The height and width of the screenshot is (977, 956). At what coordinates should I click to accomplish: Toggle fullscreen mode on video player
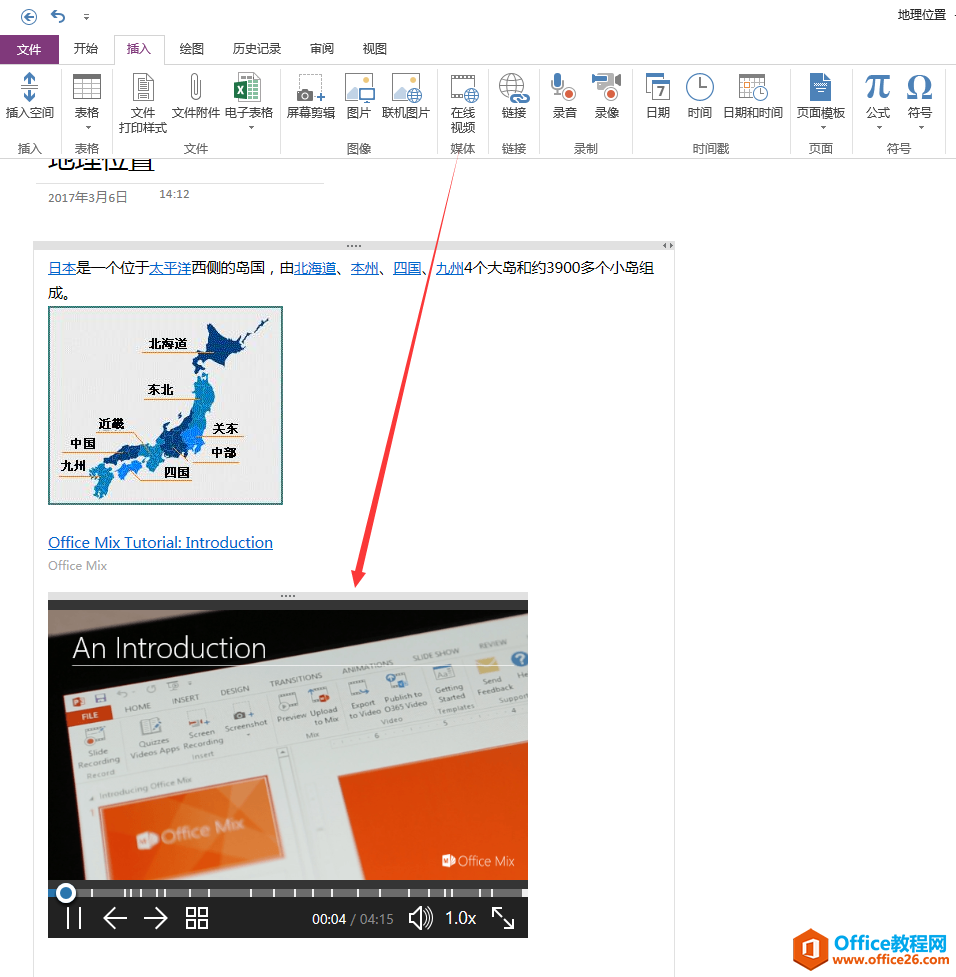tap(503, 918)
